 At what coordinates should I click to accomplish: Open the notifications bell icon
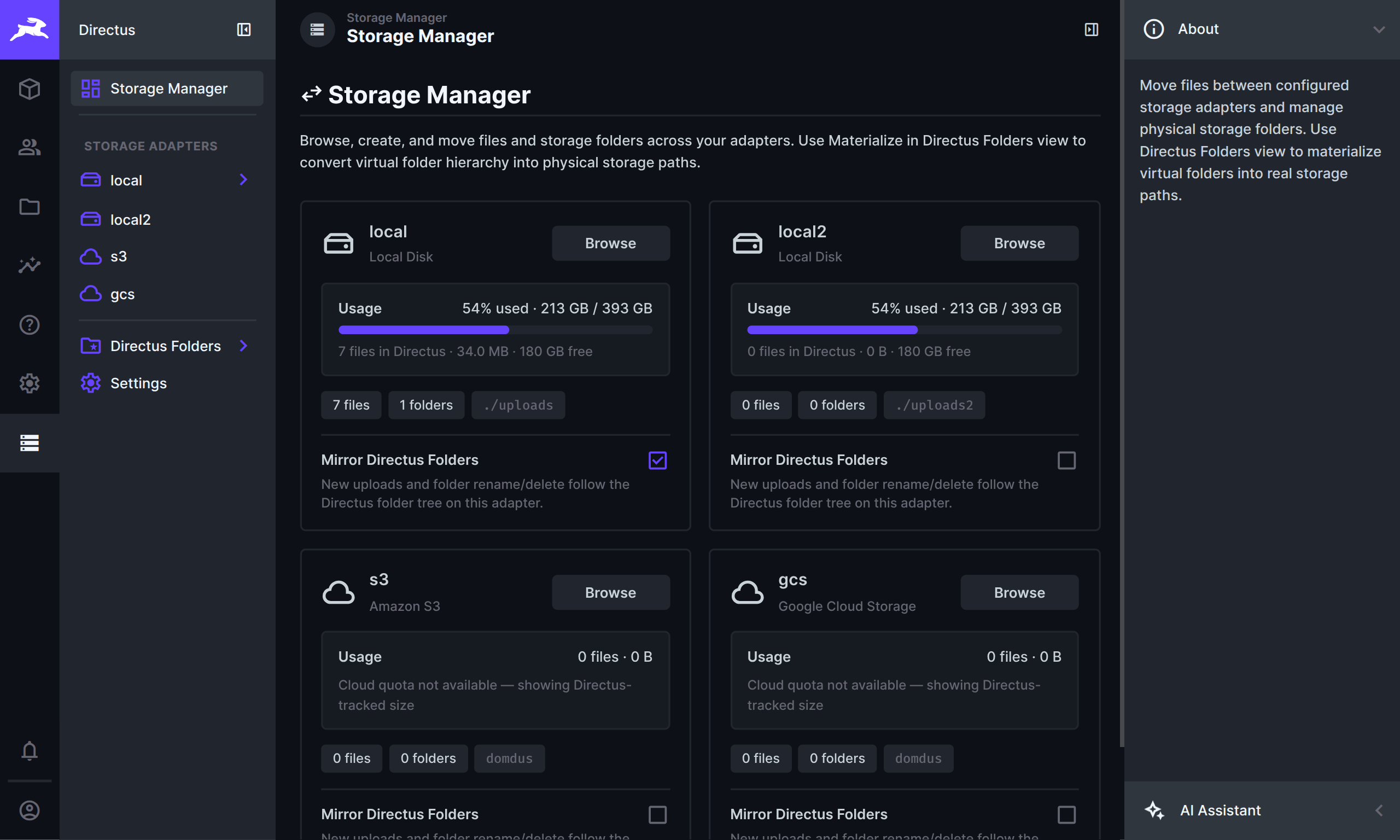(x=30, y=750)
